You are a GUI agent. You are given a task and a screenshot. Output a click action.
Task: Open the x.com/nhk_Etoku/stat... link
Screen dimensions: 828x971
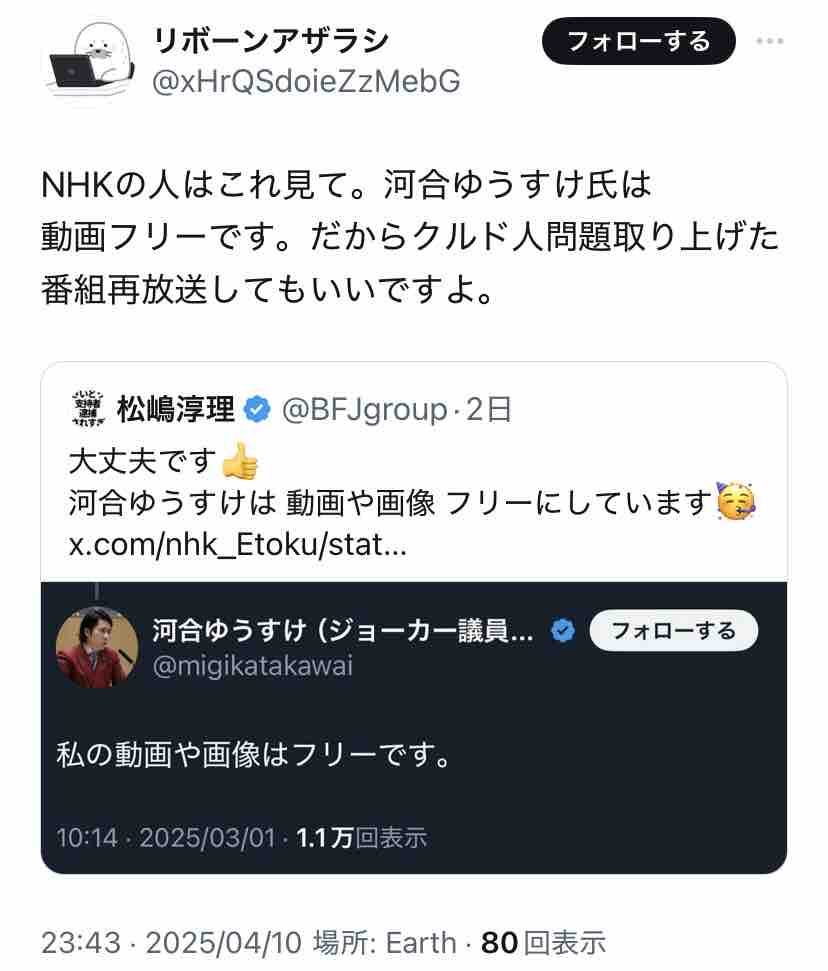237,546
